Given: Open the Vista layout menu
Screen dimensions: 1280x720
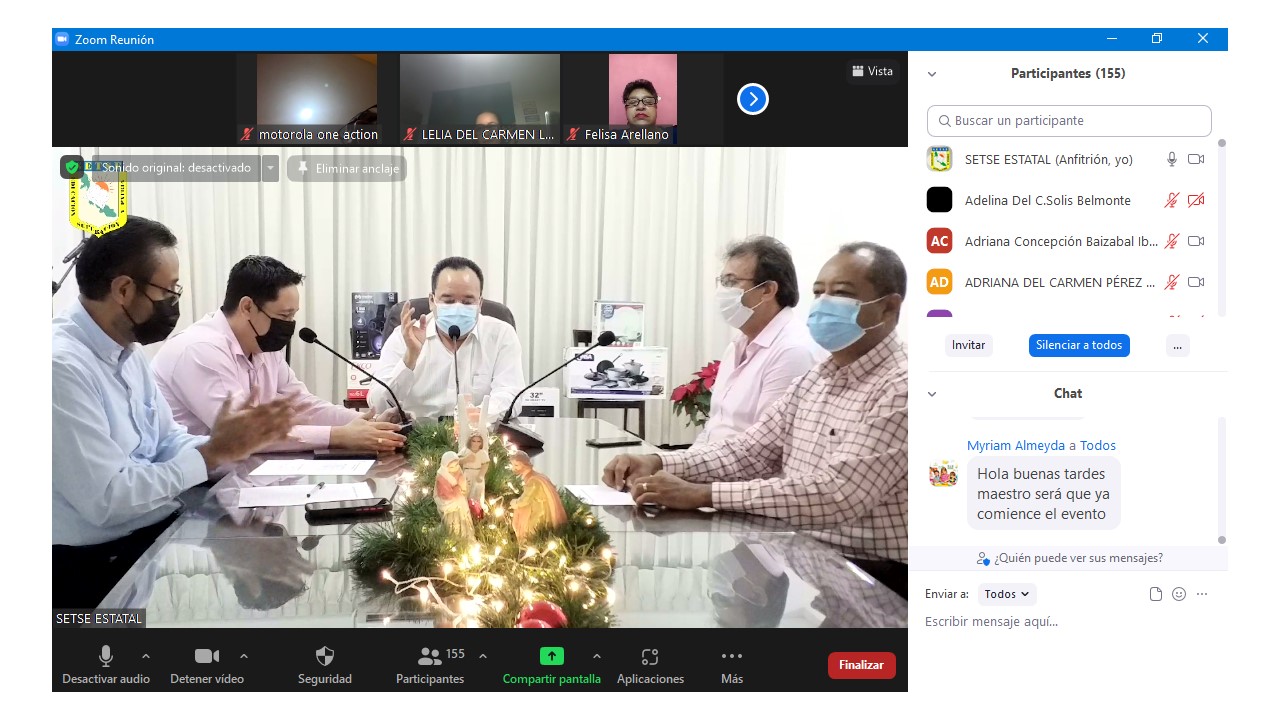Looking at the screenshot, I should pyautogui.click(x=872, y=71).
